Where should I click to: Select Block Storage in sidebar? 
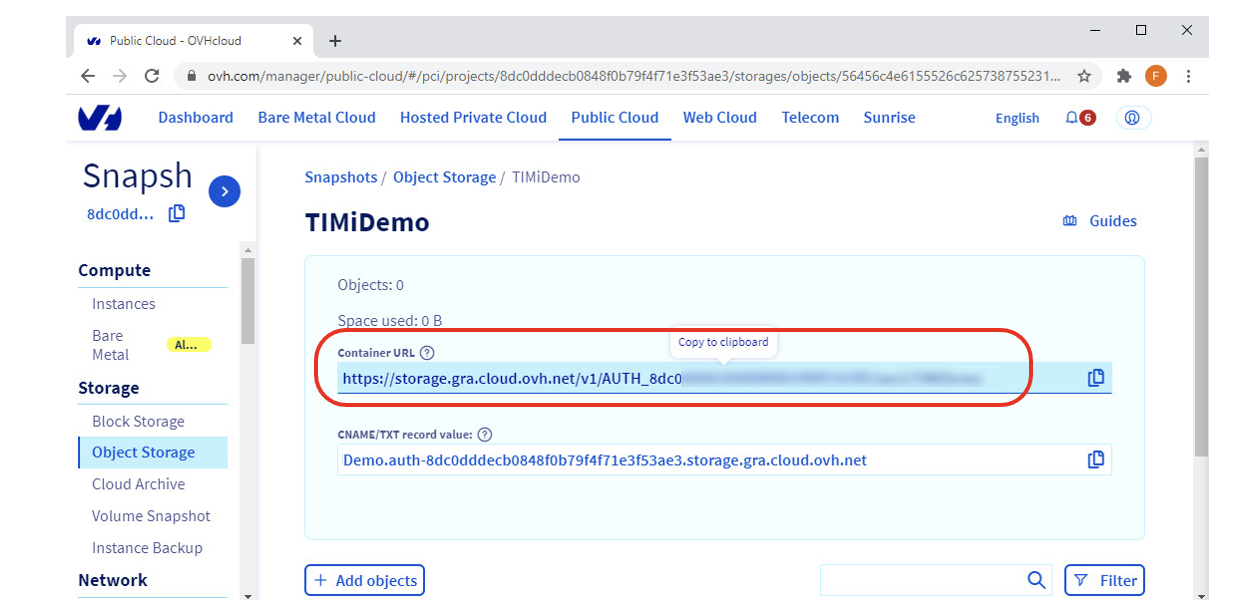pos(138,422)
